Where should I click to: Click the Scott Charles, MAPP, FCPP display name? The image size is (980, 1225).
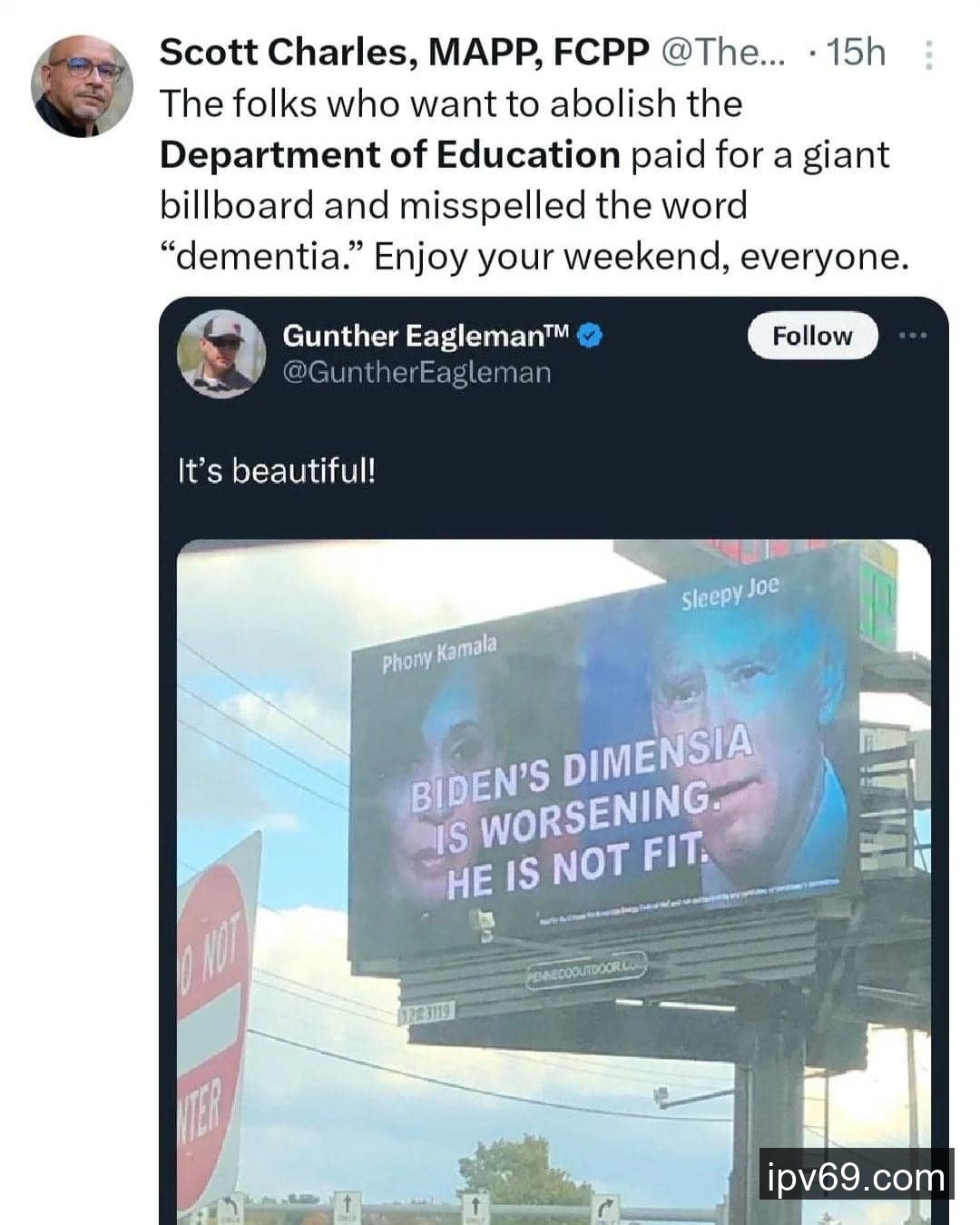405,53
